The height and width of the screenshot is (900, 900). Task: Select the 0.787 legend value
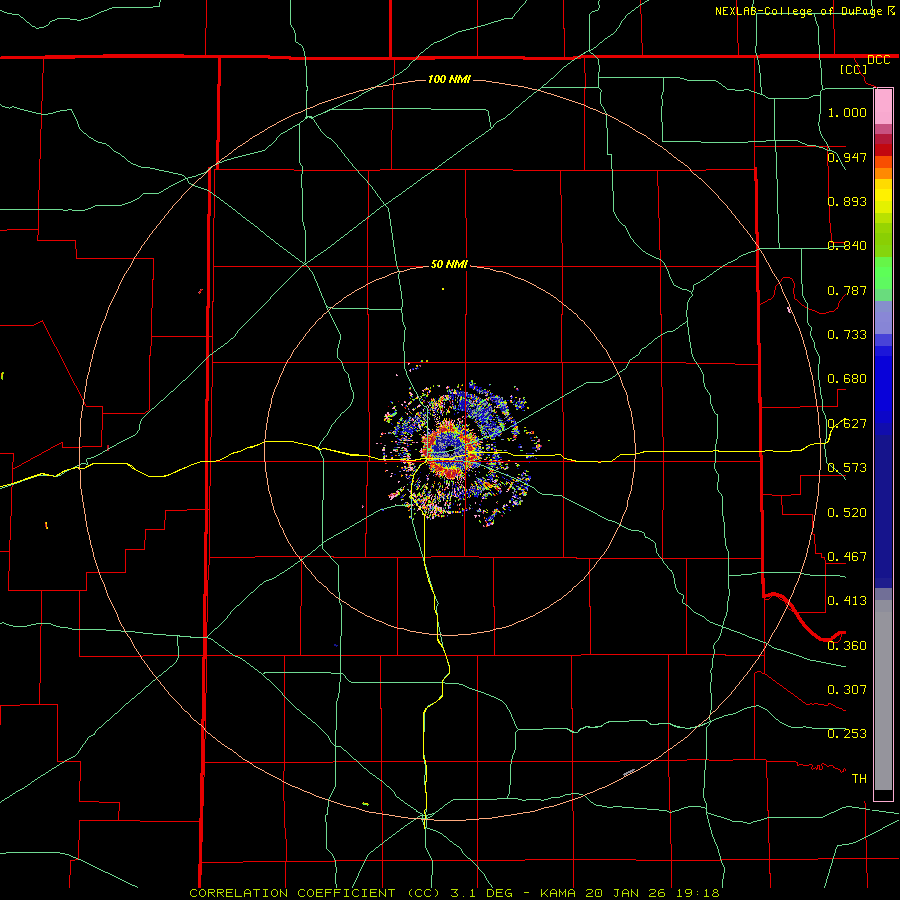coord(847,290)
